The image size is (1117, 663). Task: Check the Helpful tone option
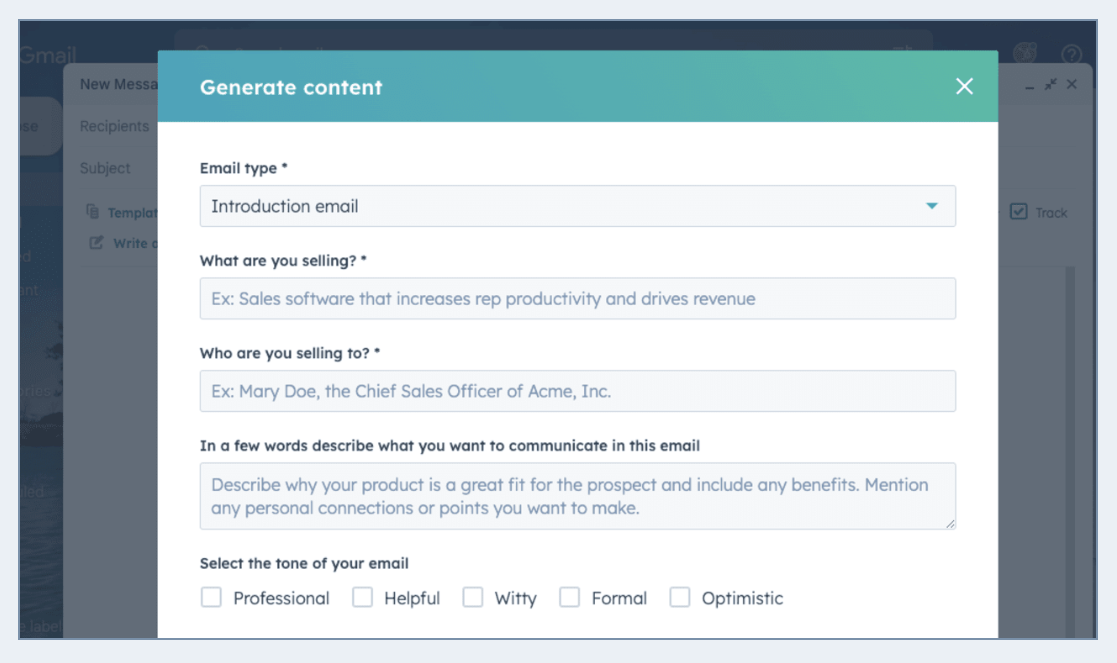pos(362,598)
